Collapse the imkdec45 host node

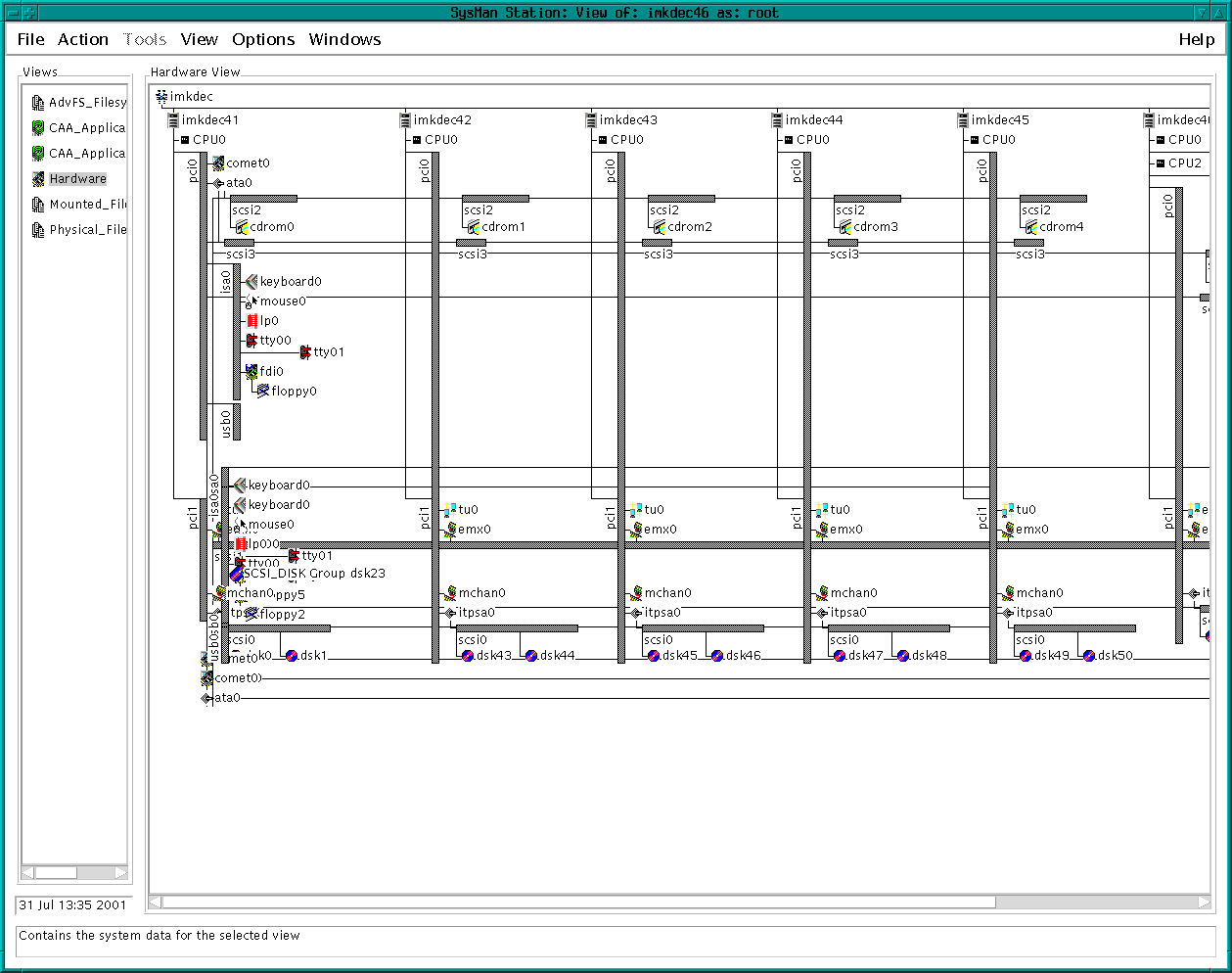click(963, 120)
